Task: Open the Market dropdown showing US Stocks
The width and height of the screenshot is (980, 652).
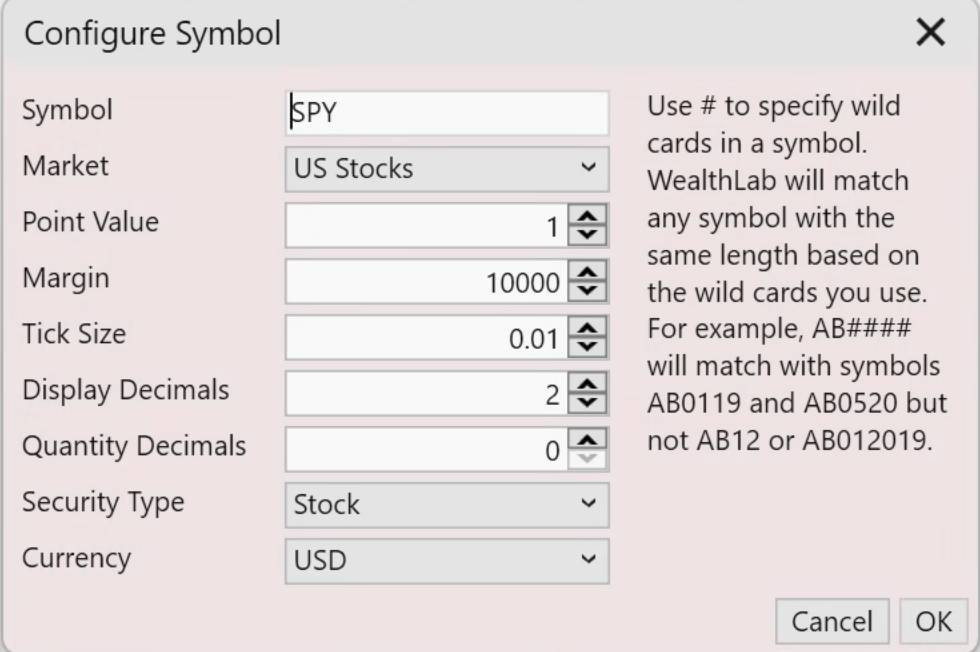Action: click(447, 169)
